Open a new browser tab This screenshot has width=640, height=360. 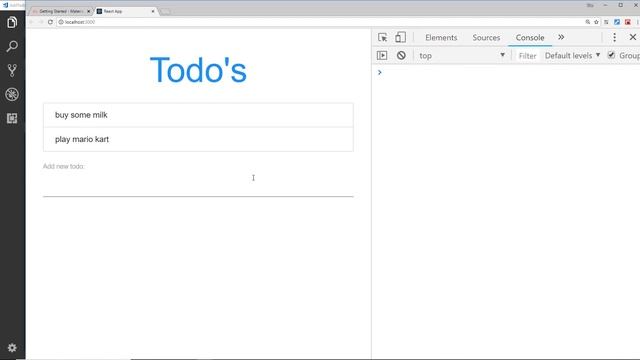click(x=165, y=11)
